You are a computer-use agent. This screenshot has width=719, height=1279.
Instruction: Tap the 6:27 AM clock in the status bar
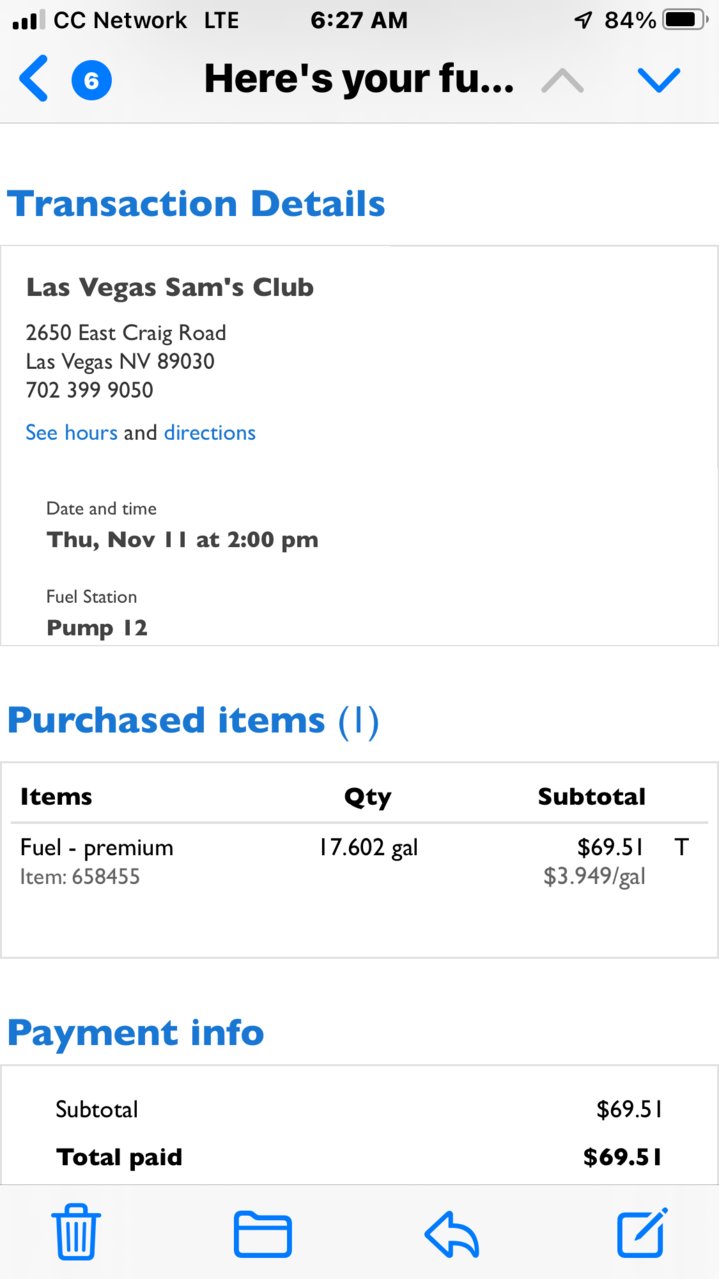tap(359, 20)
